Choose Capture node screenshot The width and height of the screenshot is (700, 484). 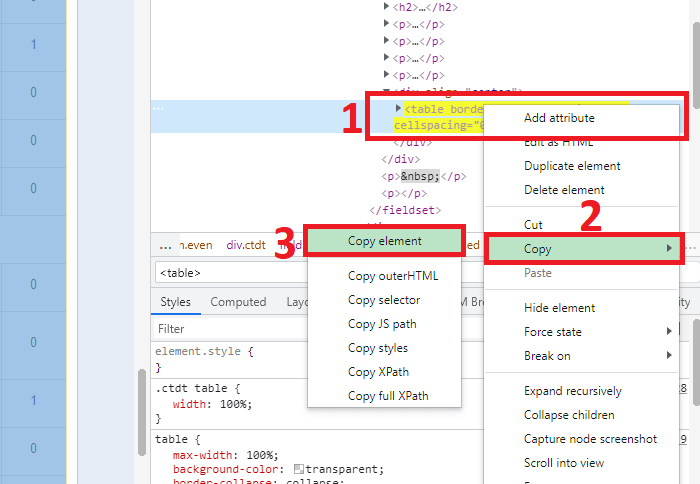coord(590,439)
